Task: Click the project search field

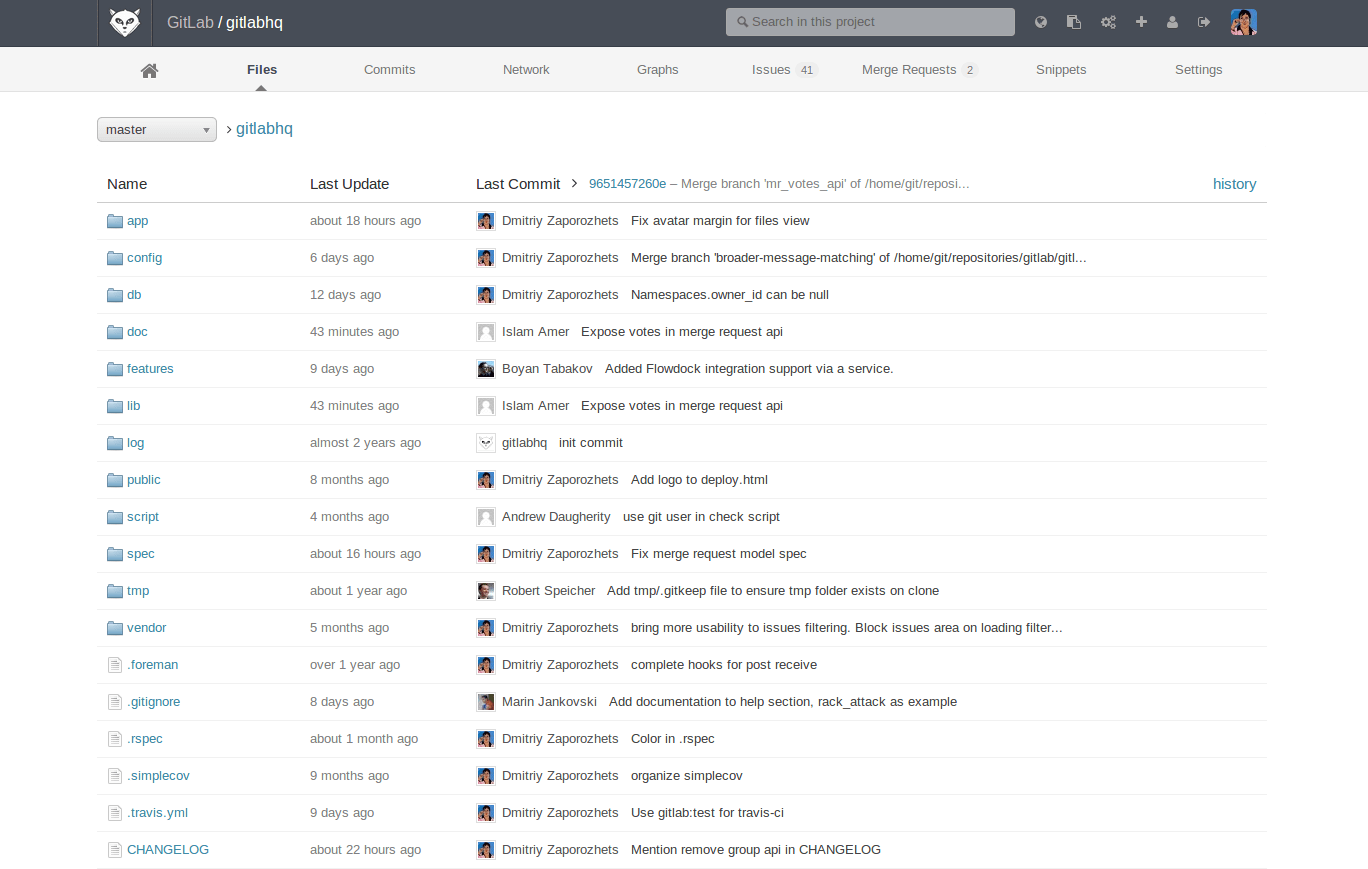Action: point(870,22)
